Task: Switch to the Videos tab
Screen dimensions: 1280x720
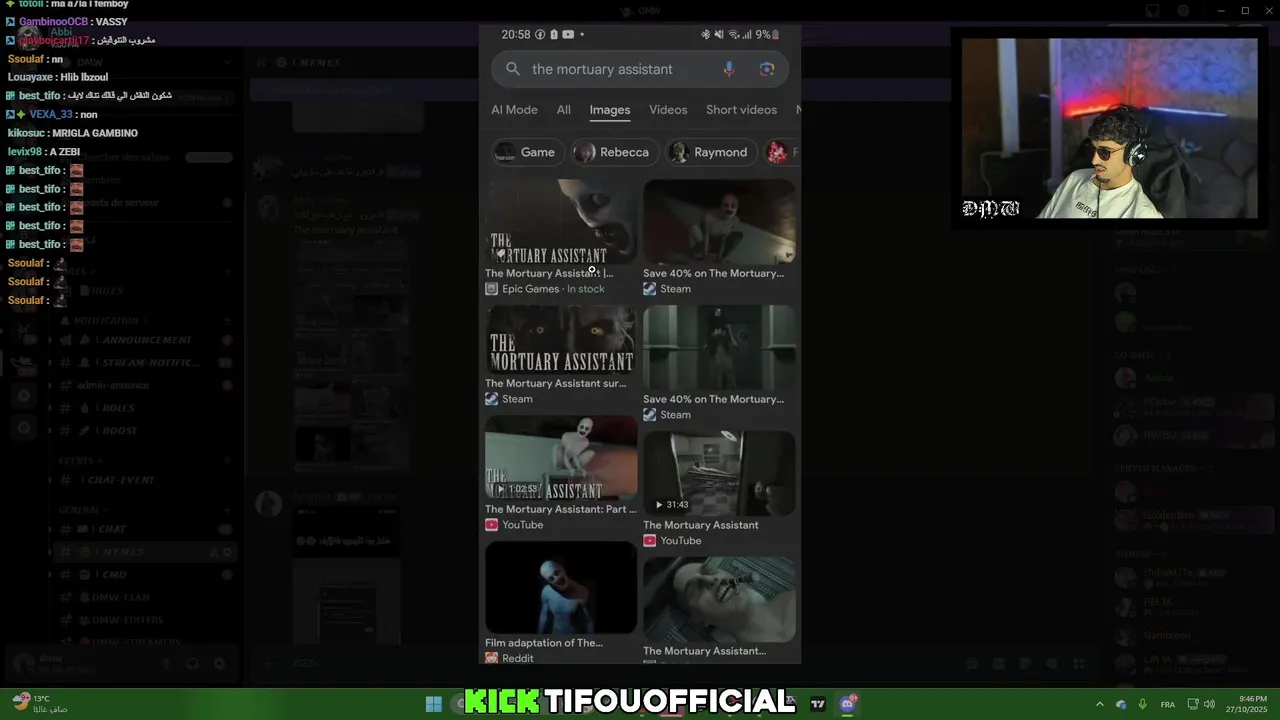Action: click(668, 110)
